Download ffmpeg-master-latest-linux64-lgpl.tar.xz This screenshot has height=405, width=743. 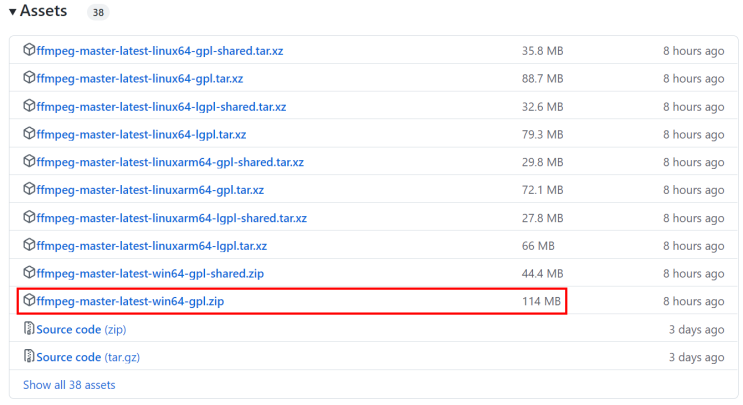coord(141,135)
